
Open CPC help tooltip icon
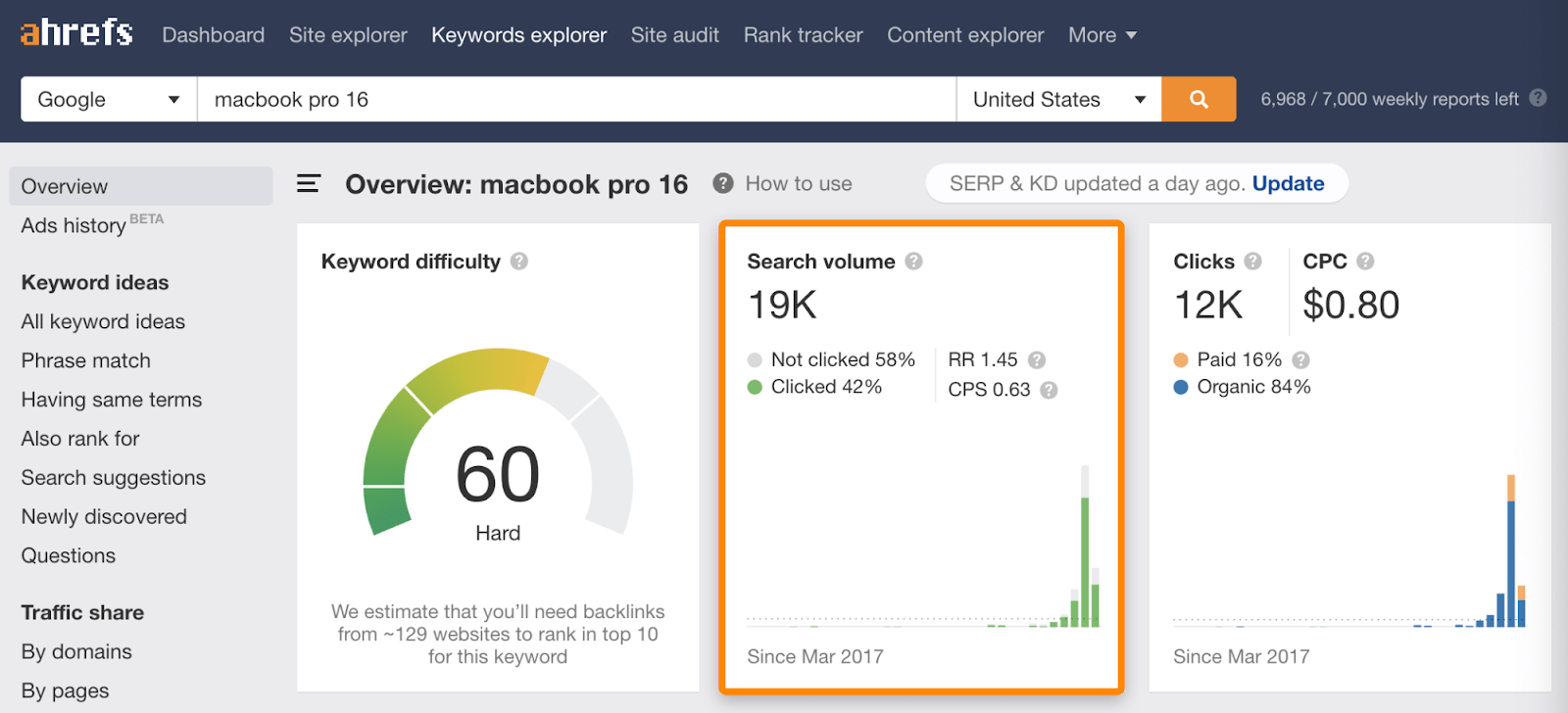pyautogui.click(x=1365, y=261)
